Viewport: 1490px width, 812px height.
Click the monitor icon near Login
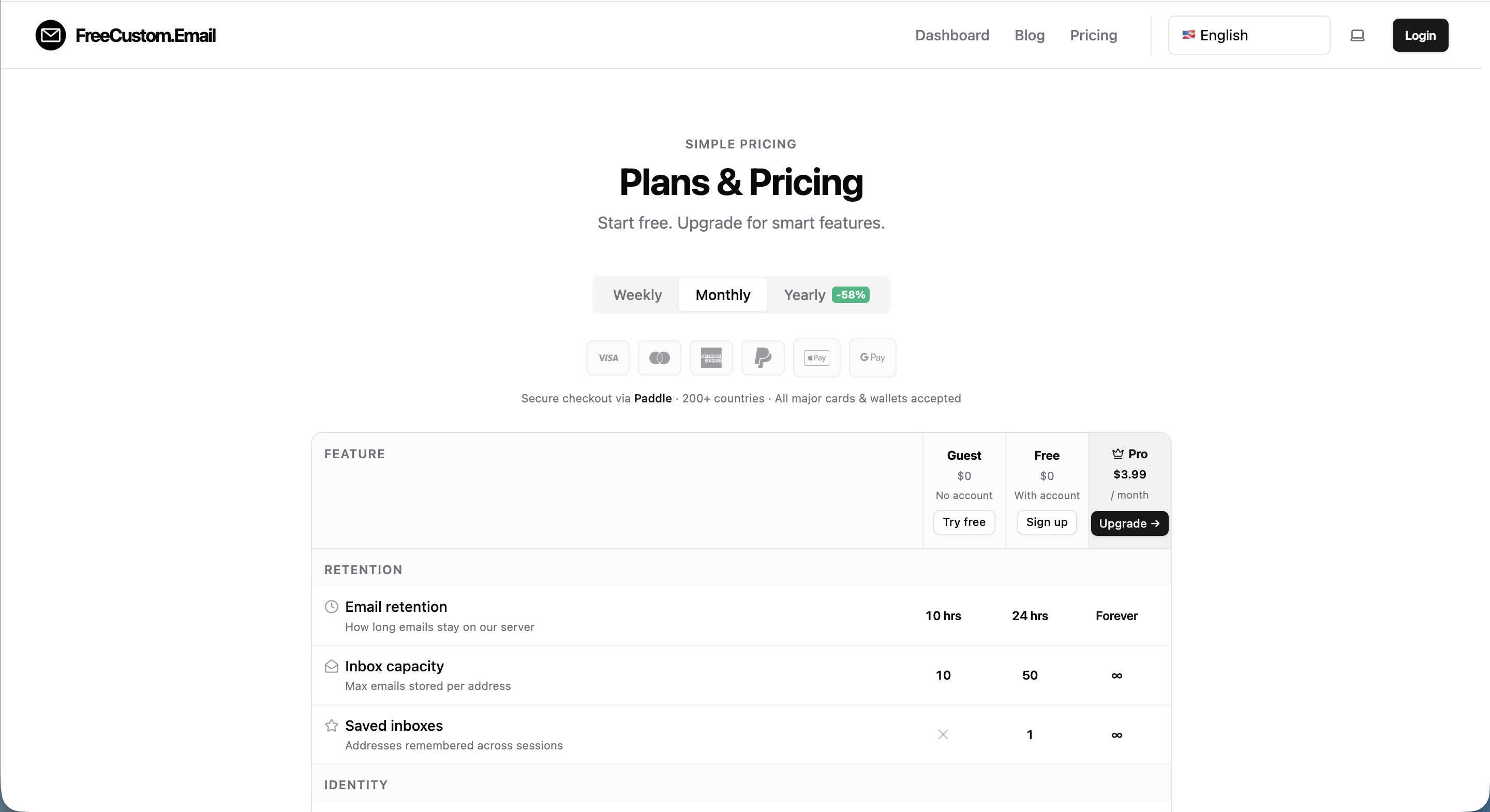point(1358,35)
